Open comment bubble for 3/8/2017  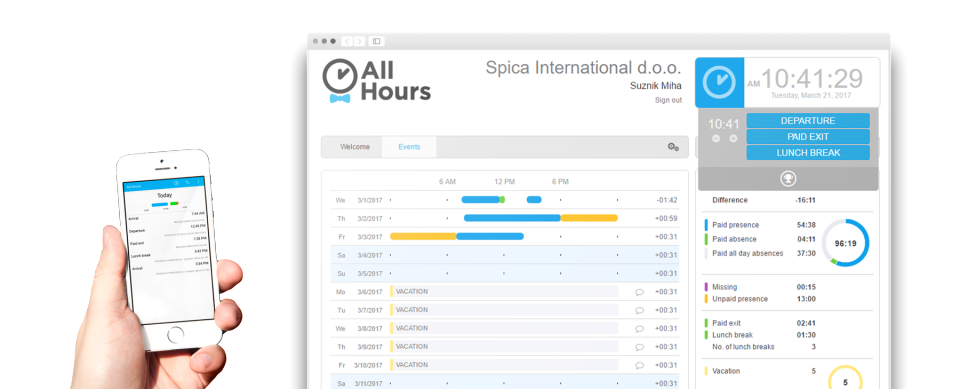point(640,329)
